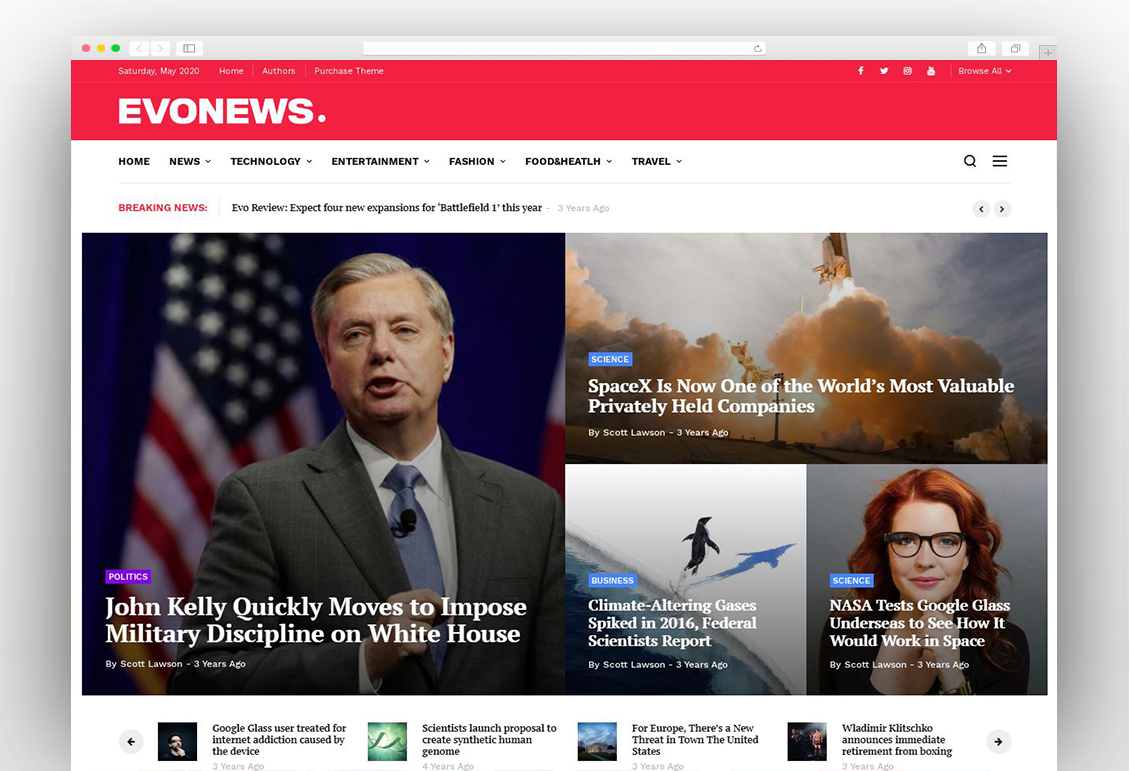
Task: Open the Politics category tag
Action: [128, 576]
